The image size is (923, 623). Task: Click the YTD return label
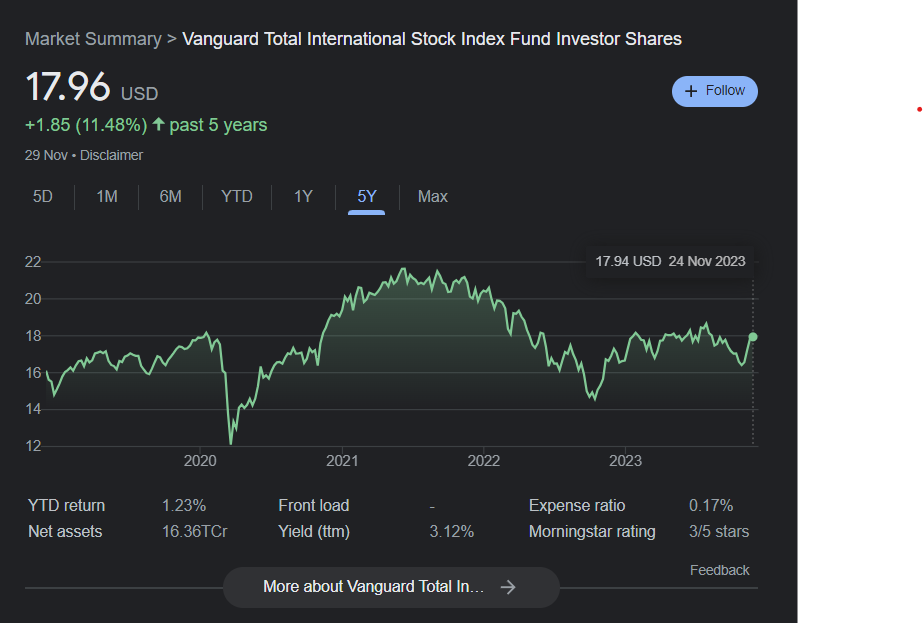pyautogui.click(x=67, y=505)
